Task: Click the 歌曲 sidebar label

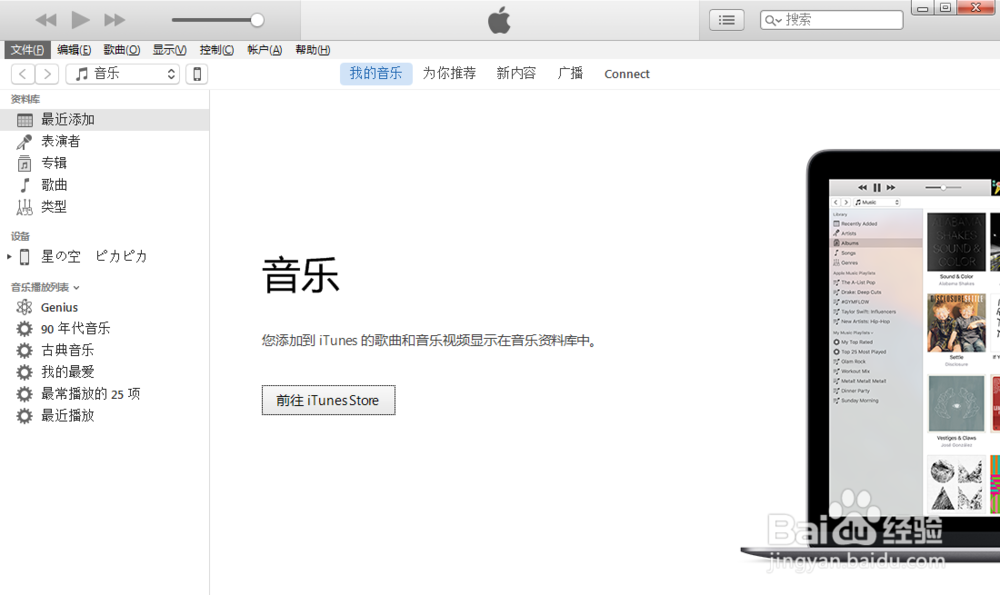Action: pyautogui.click(x=54, y=185)
